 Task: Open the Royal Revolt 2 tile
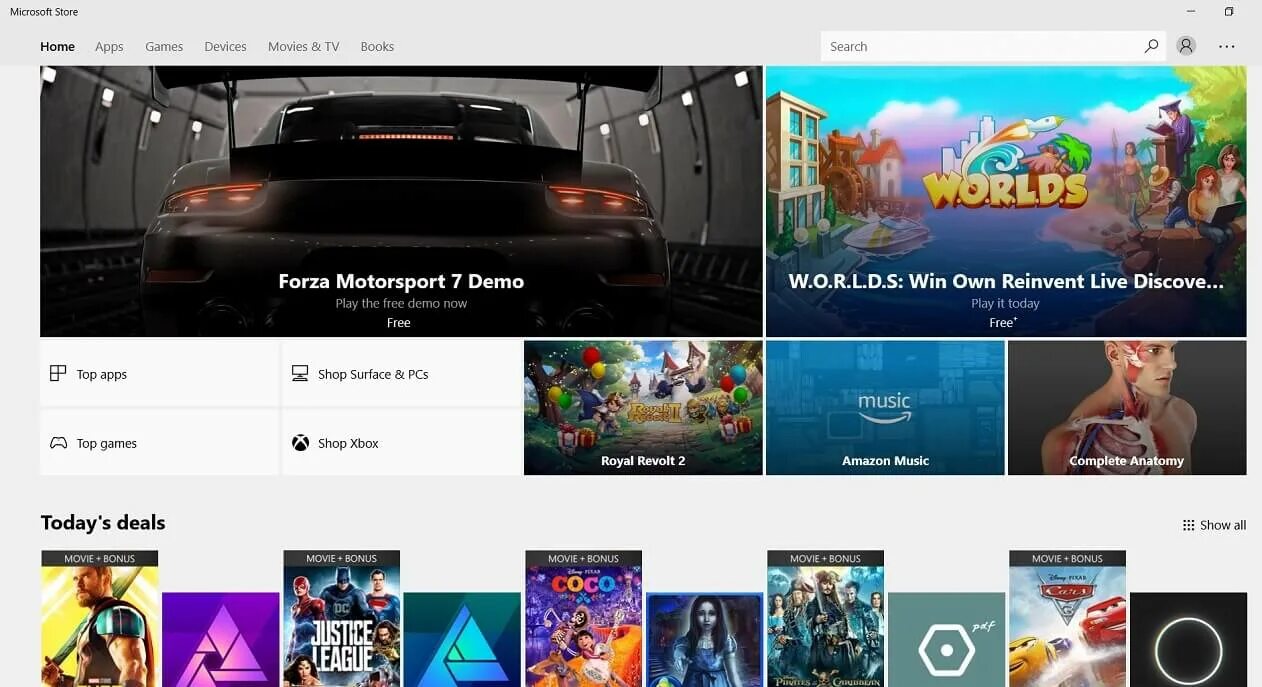click(643, 408)
